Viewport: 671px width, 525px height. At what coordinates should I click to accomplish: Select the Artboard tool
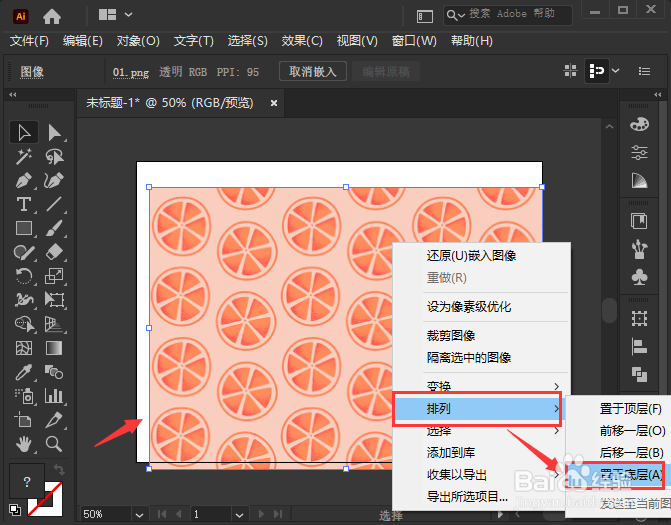click(24, 420)
